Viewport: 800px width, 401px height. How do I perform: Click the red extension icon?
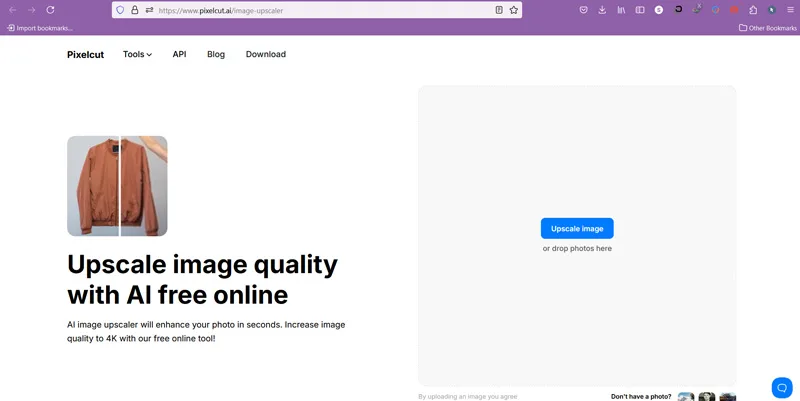734,10
